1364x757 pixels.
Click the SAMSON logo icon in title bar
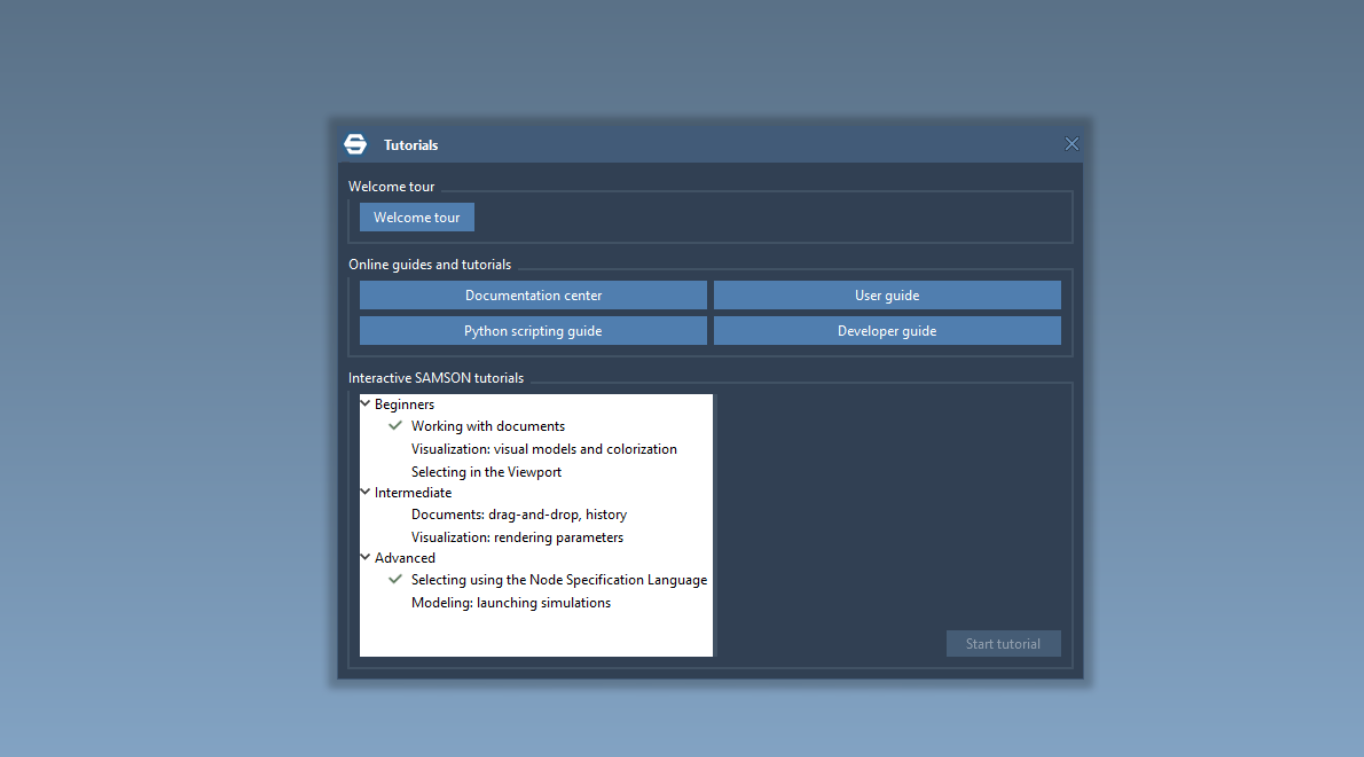(x=355, y=144)
